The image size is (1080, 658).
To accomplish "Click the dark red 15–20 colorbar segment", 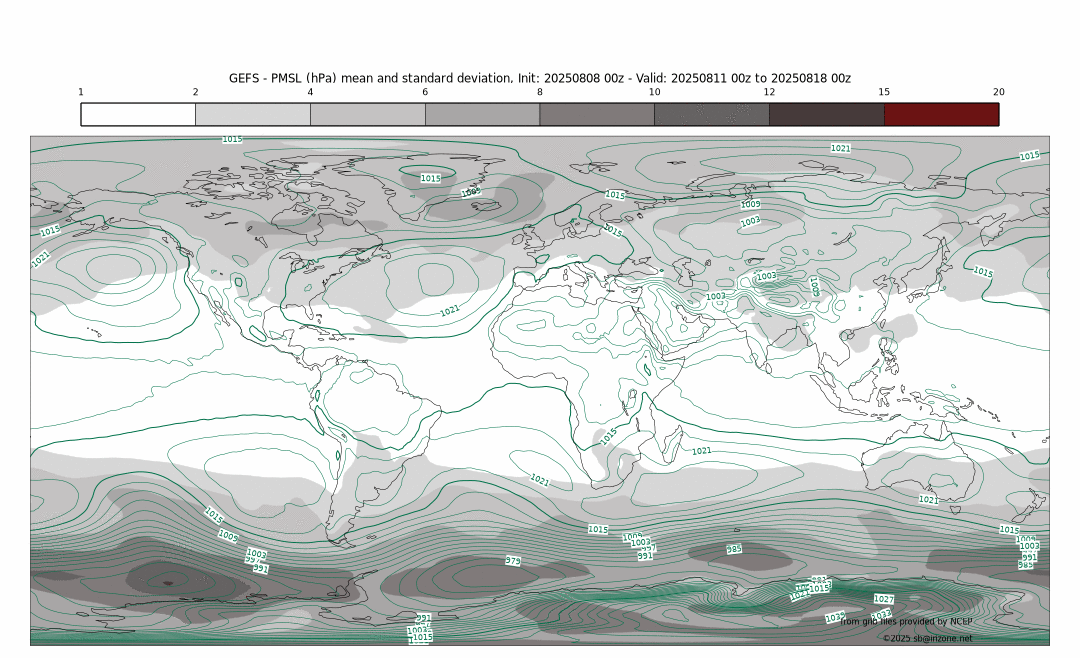I will tap(941, 114).
